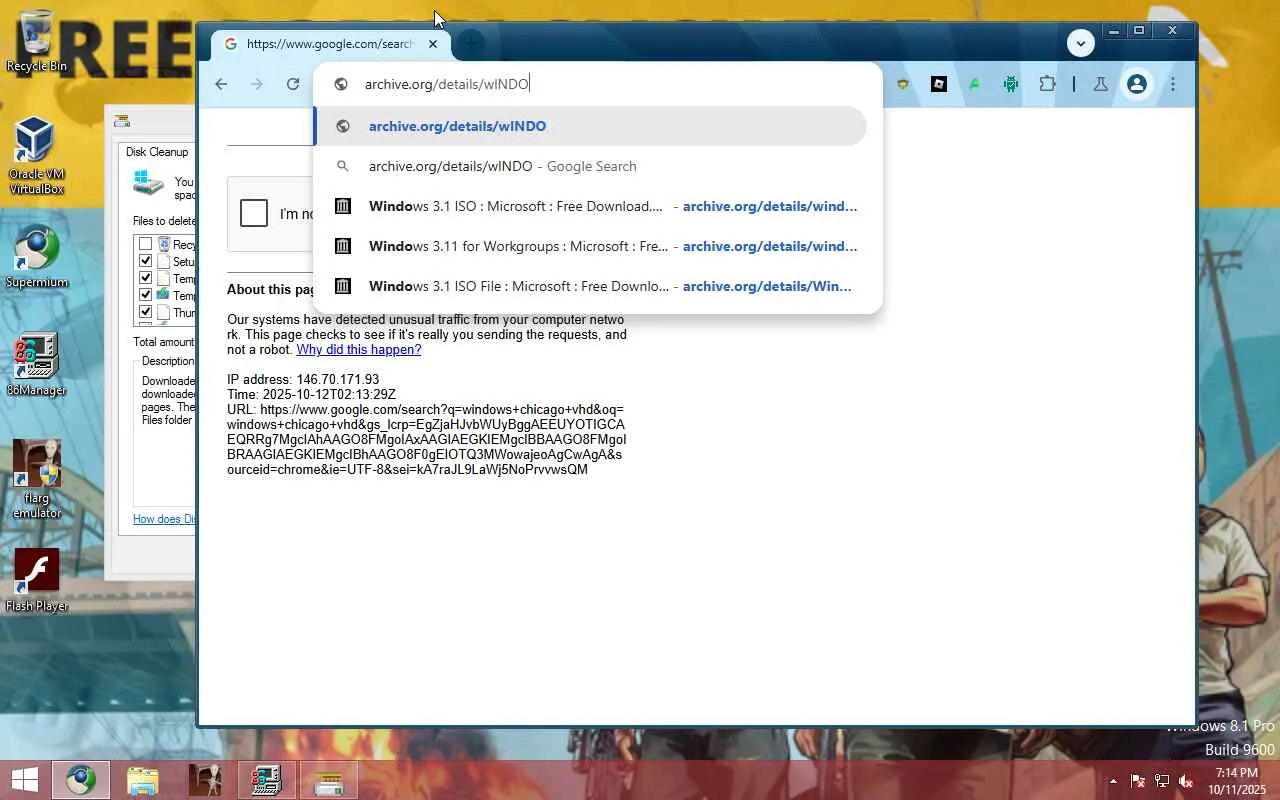Click the flarg emulator taskbar icon
Screen dimensions: 1280x800
tap(205, 780)
